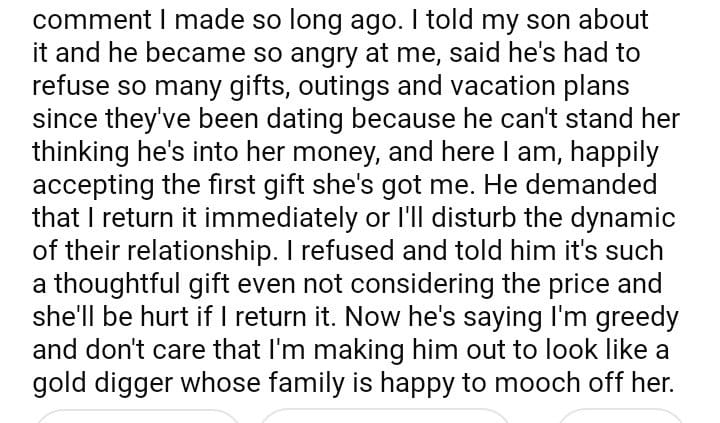Click the middle rounded button below the post
The height and width of the screenshot is (423, 720).
click(x=385, y=416)
